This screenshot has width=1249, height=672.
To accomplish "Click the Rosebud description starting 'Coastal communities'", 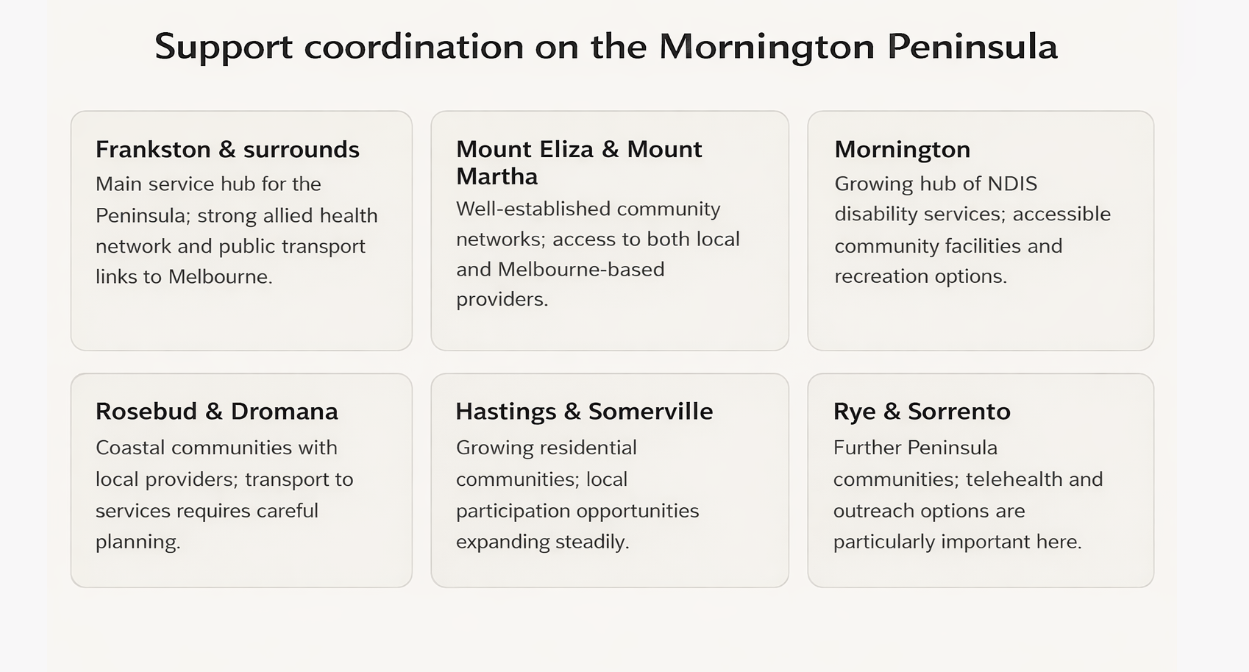I will (x=224, y=494).
